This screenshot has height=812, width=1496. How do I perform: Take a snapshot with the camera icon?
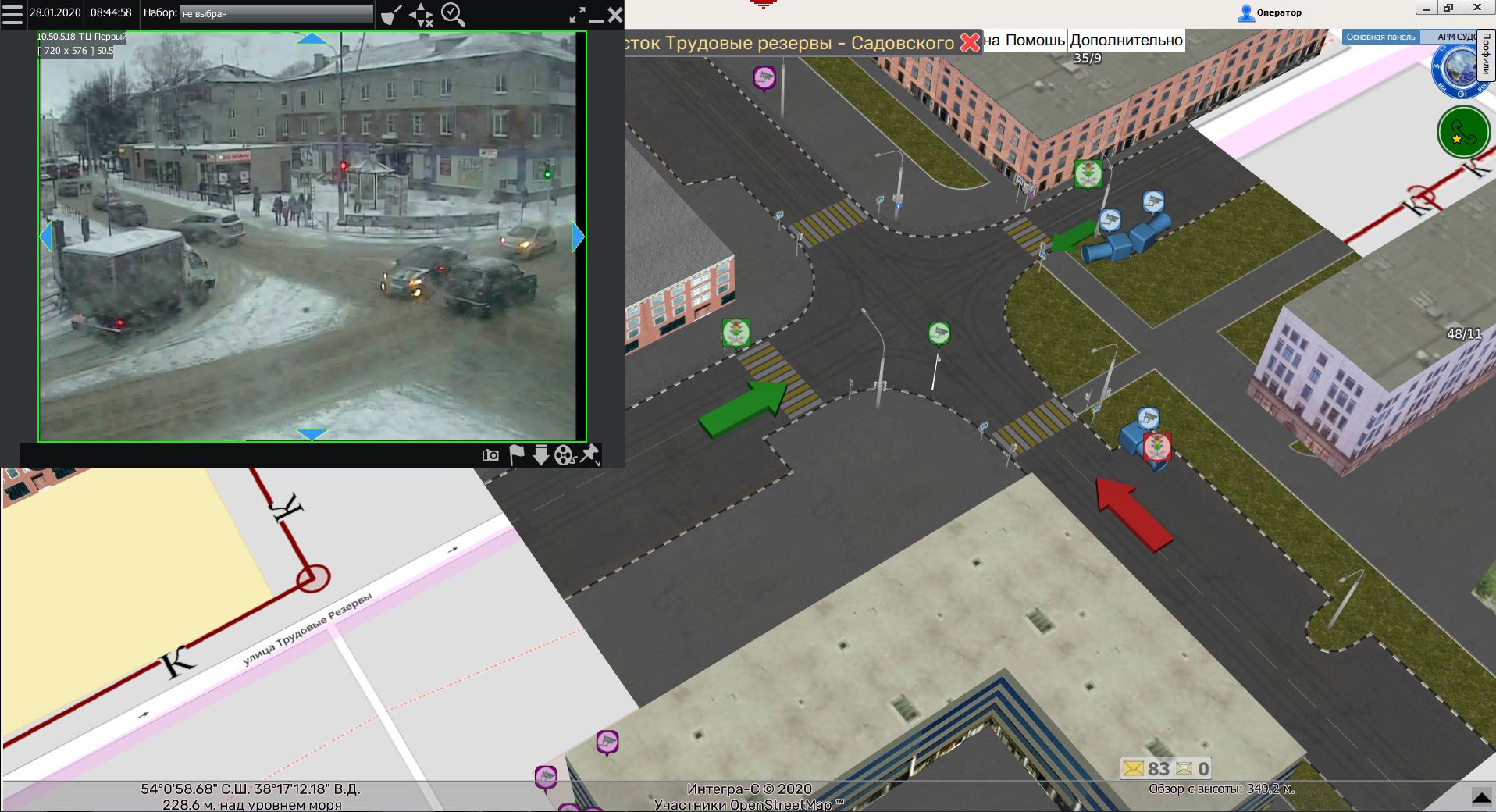491,455
